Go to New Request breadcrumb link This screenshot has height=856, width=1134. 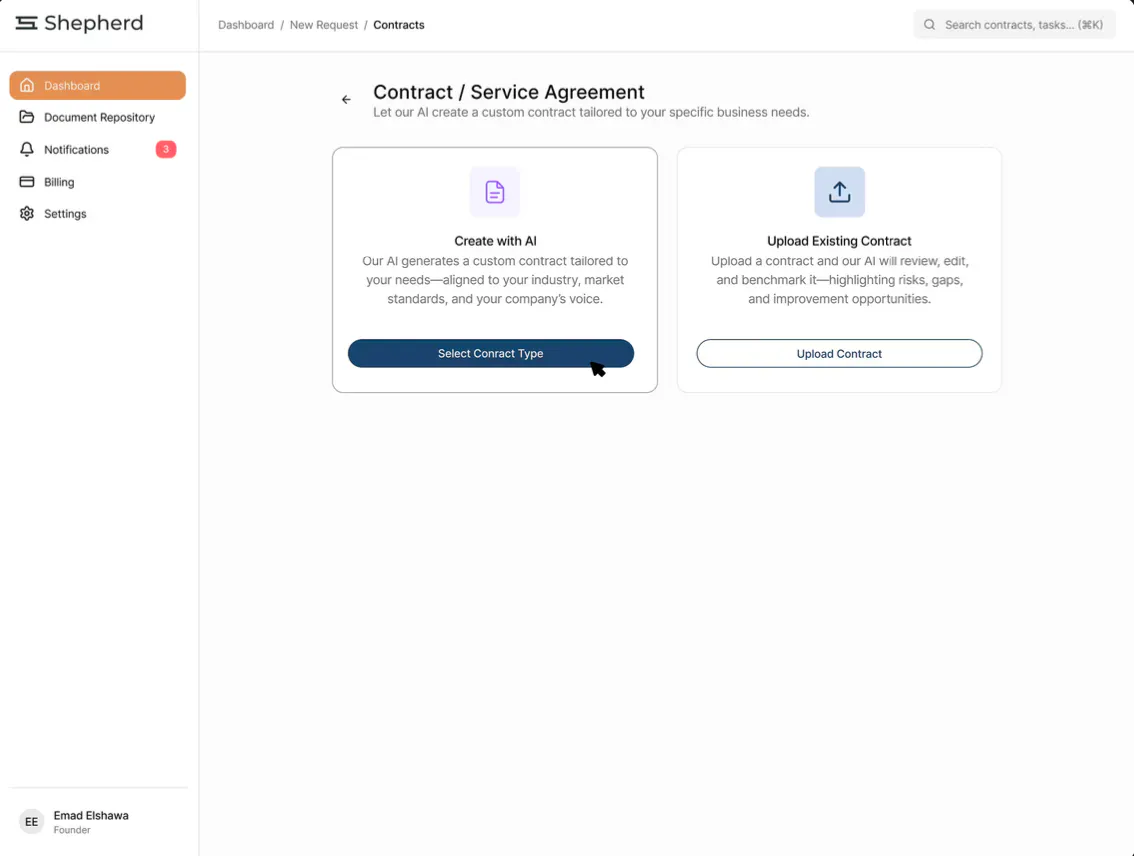click(x=323, y=25)
